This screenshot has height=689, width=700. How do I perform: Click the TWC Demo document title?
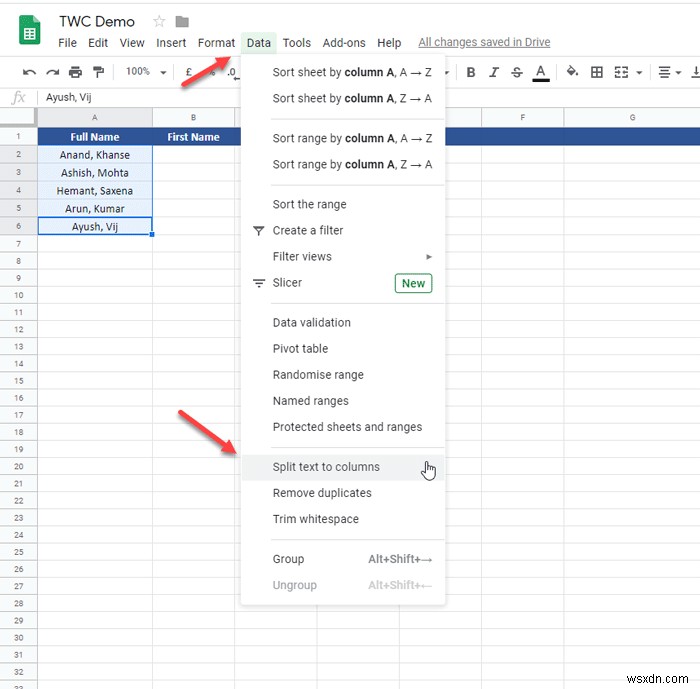(97, 21)
